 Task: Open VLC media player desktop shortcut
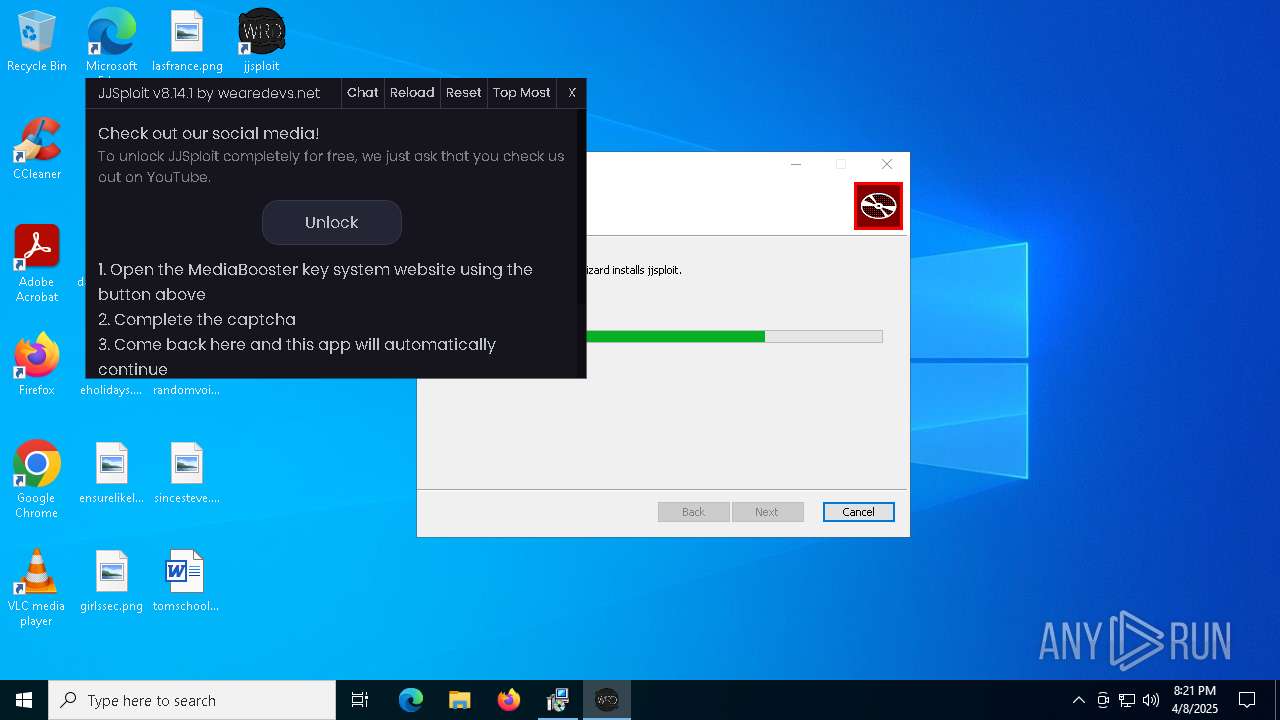(x=37, y=587)
